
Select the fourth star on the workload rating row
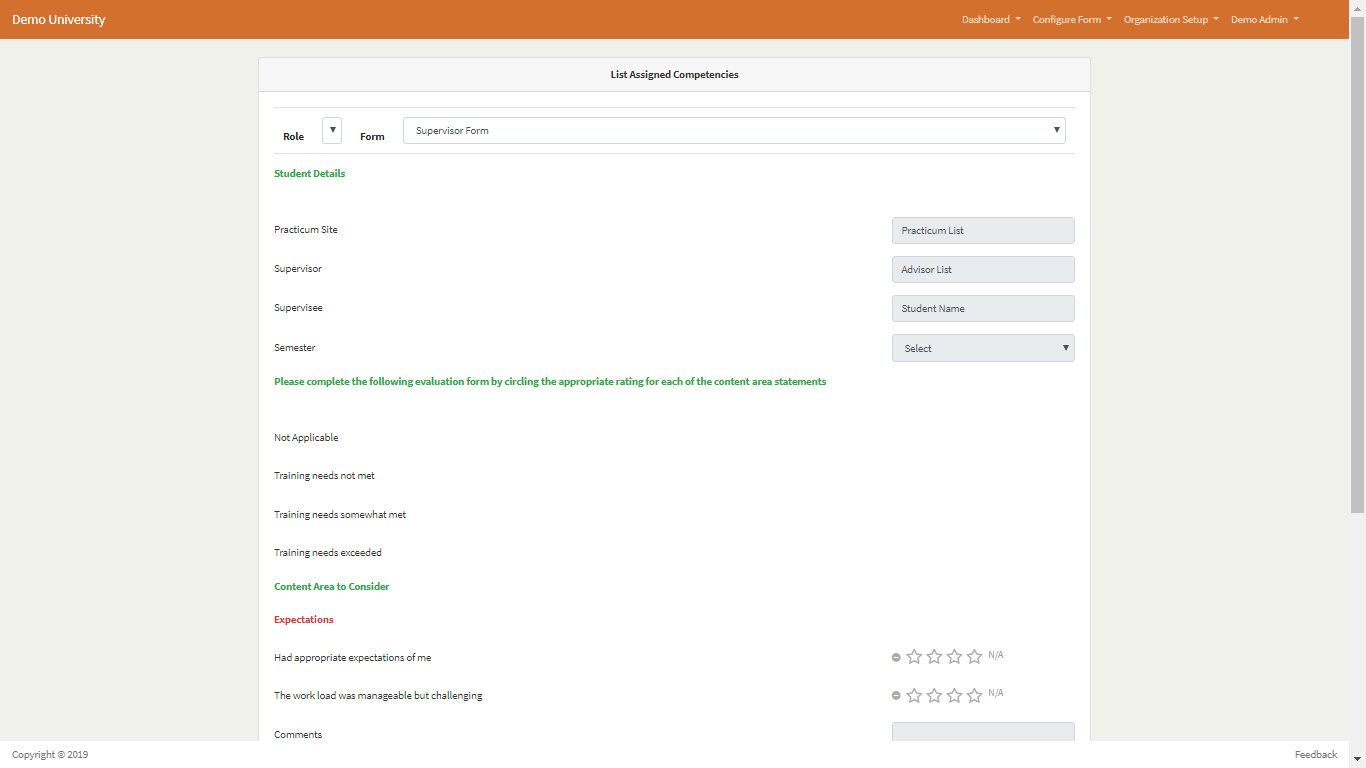974,695
